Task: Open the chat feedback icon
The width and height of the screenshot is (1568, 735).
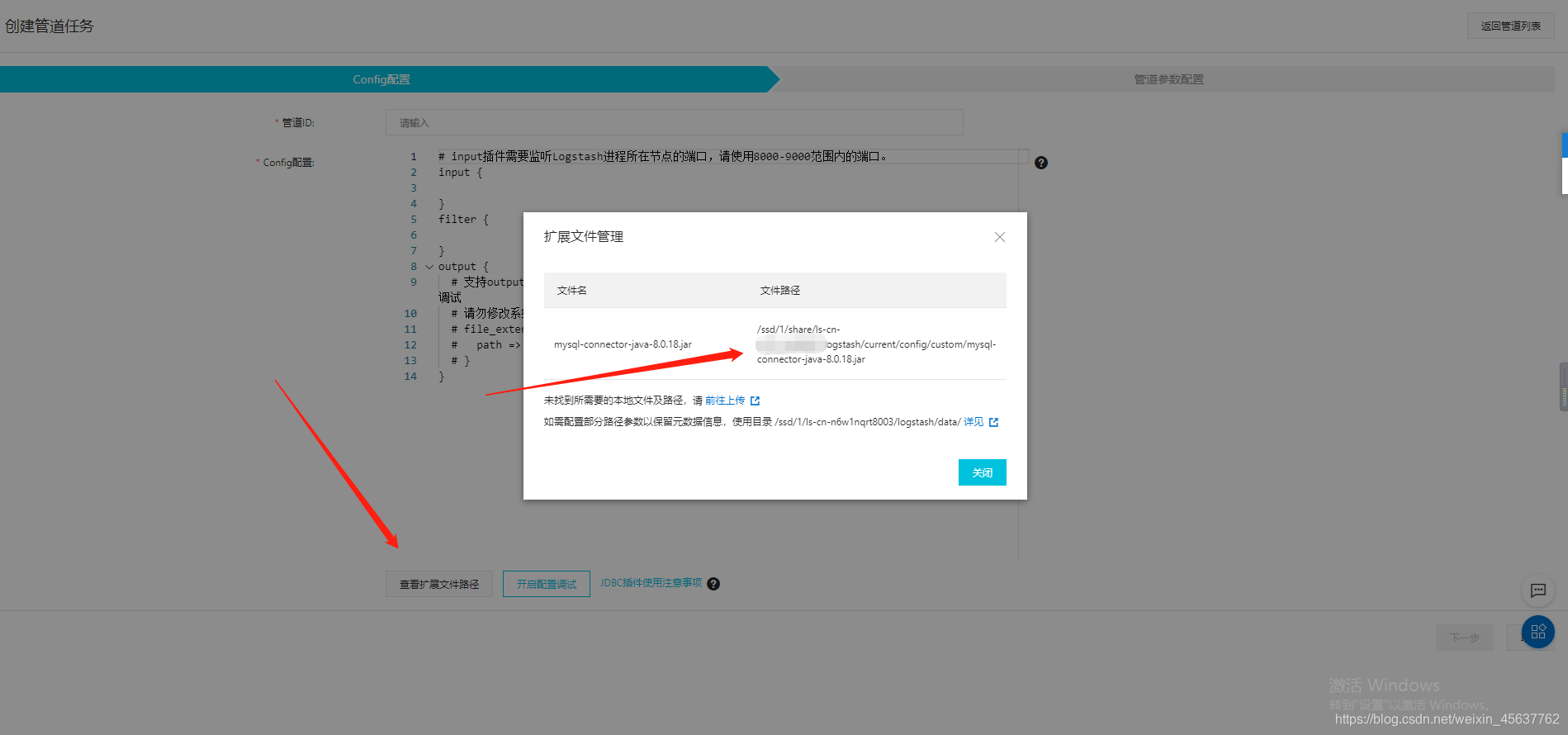Action: point(1538,590)
